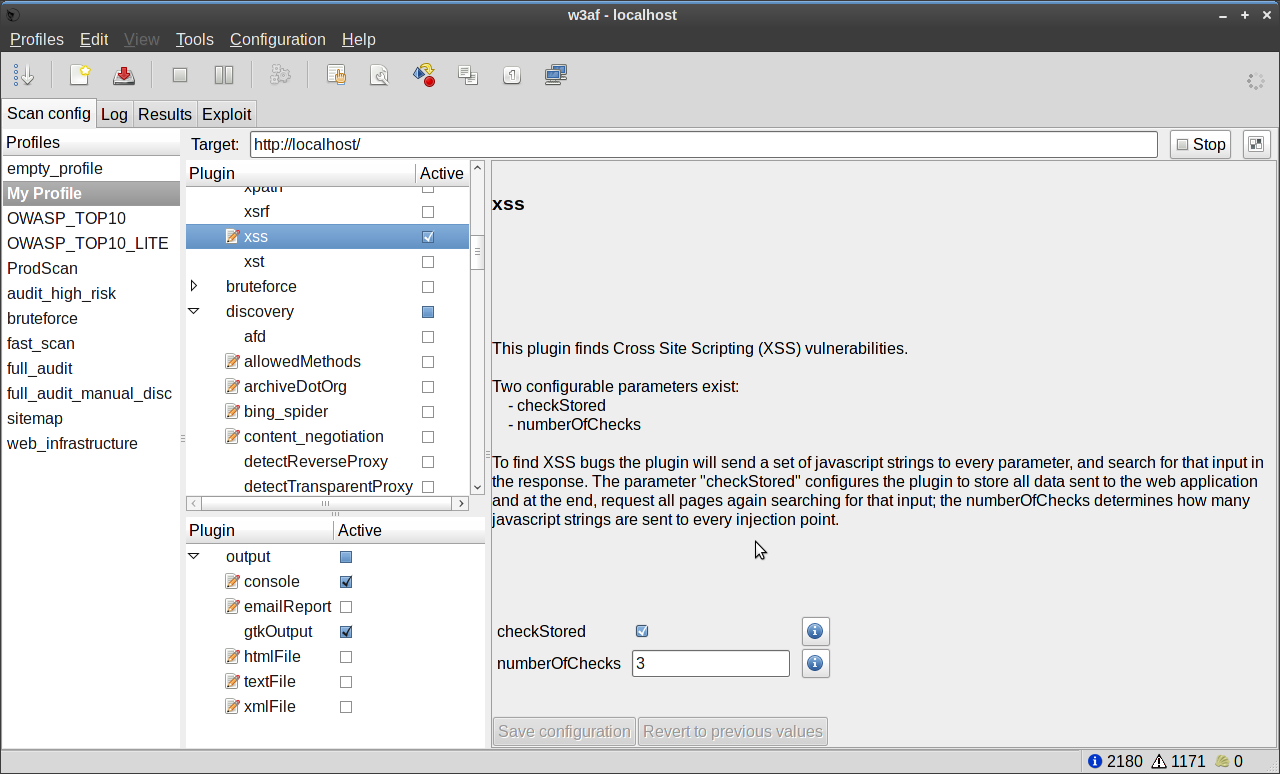The image size is (1280, 774).
Task: Enable the htmlFile output plugin checkbox
Action: click(x=346, y=657)
